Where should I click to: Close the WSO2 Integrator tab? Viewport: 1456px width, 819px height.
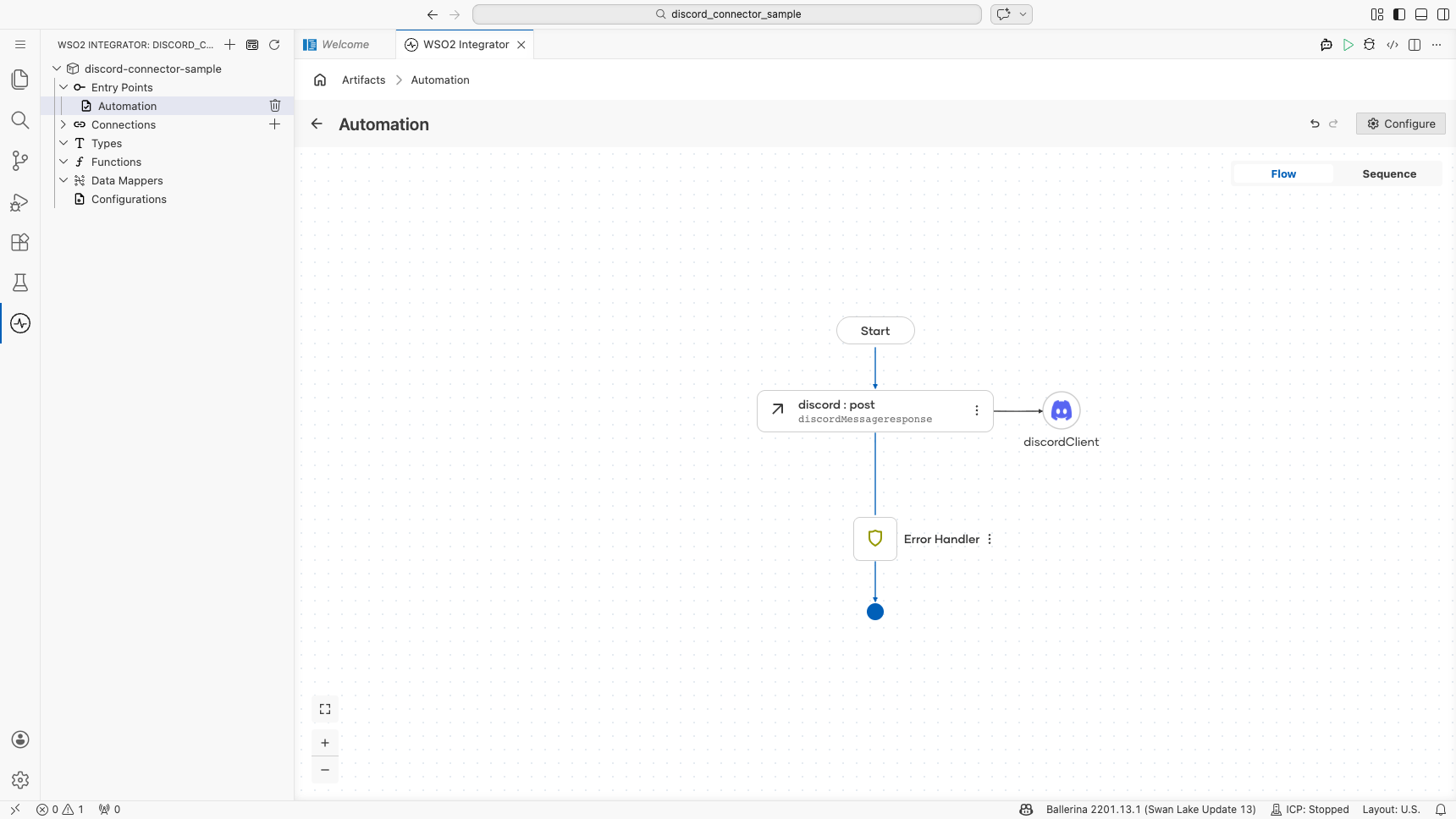[x=521, y=45]
